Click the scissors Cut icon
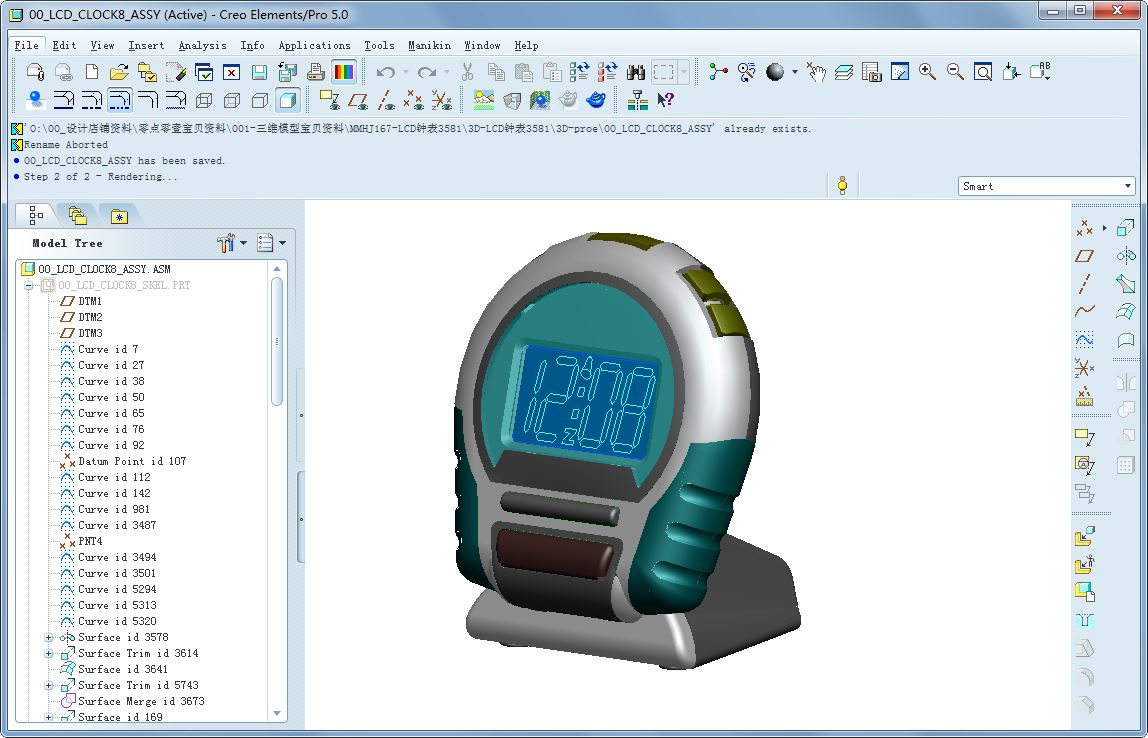Viewport: 1148px width, 738px height. (467, 72)
